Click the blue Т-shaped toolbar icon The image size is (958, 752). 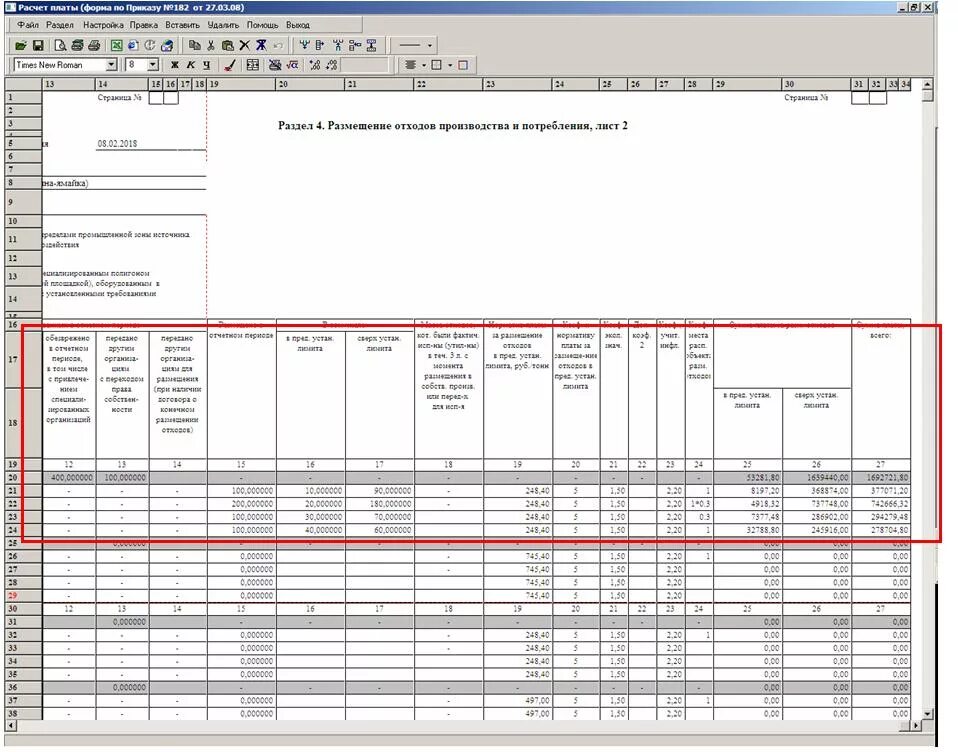point(371,45)
